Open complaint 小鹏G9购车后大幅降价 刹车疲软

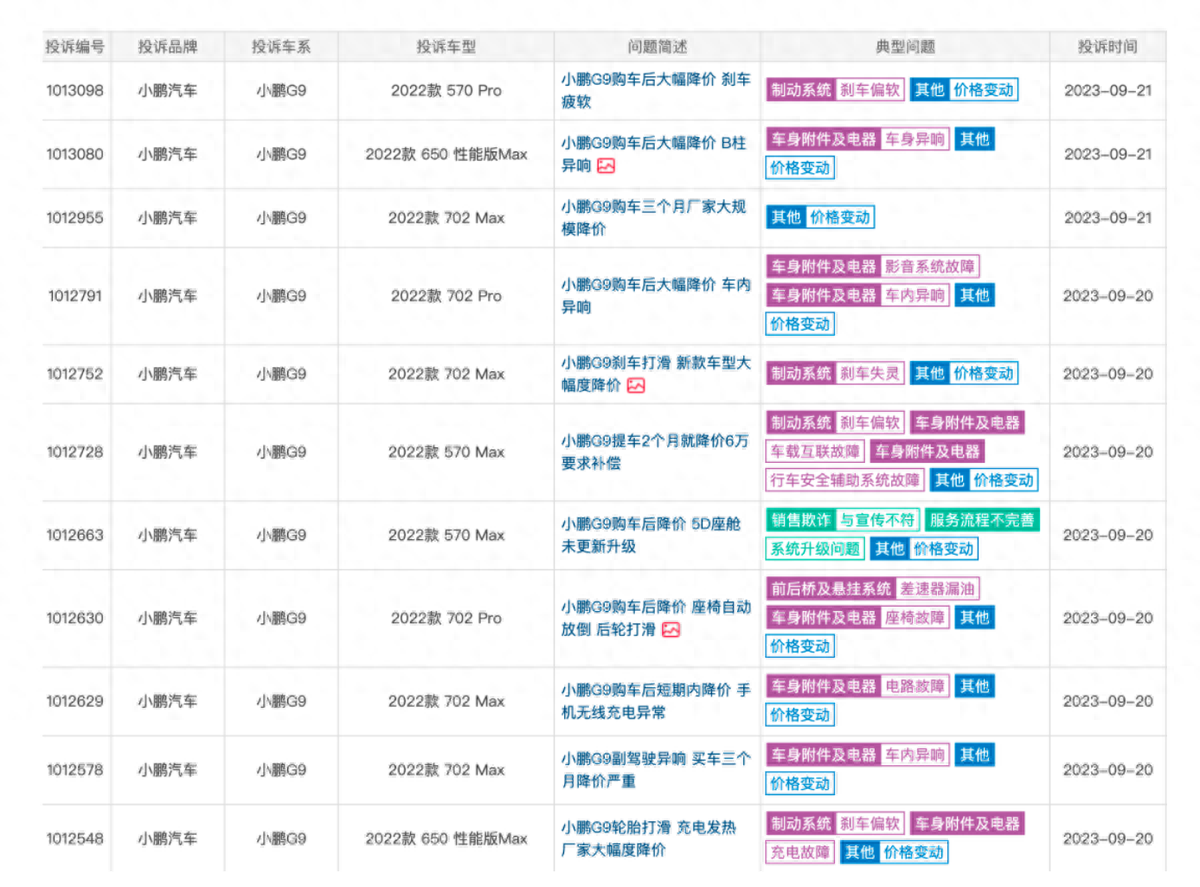(656, 90)
